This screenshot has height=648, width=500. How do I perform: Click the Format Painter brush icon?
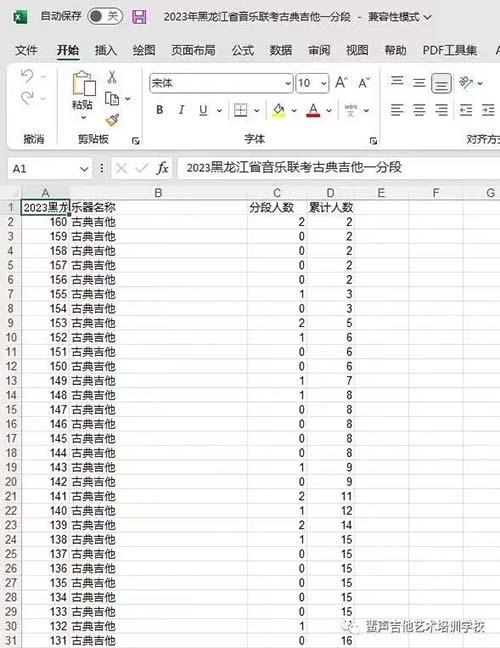tap(112, 120)
